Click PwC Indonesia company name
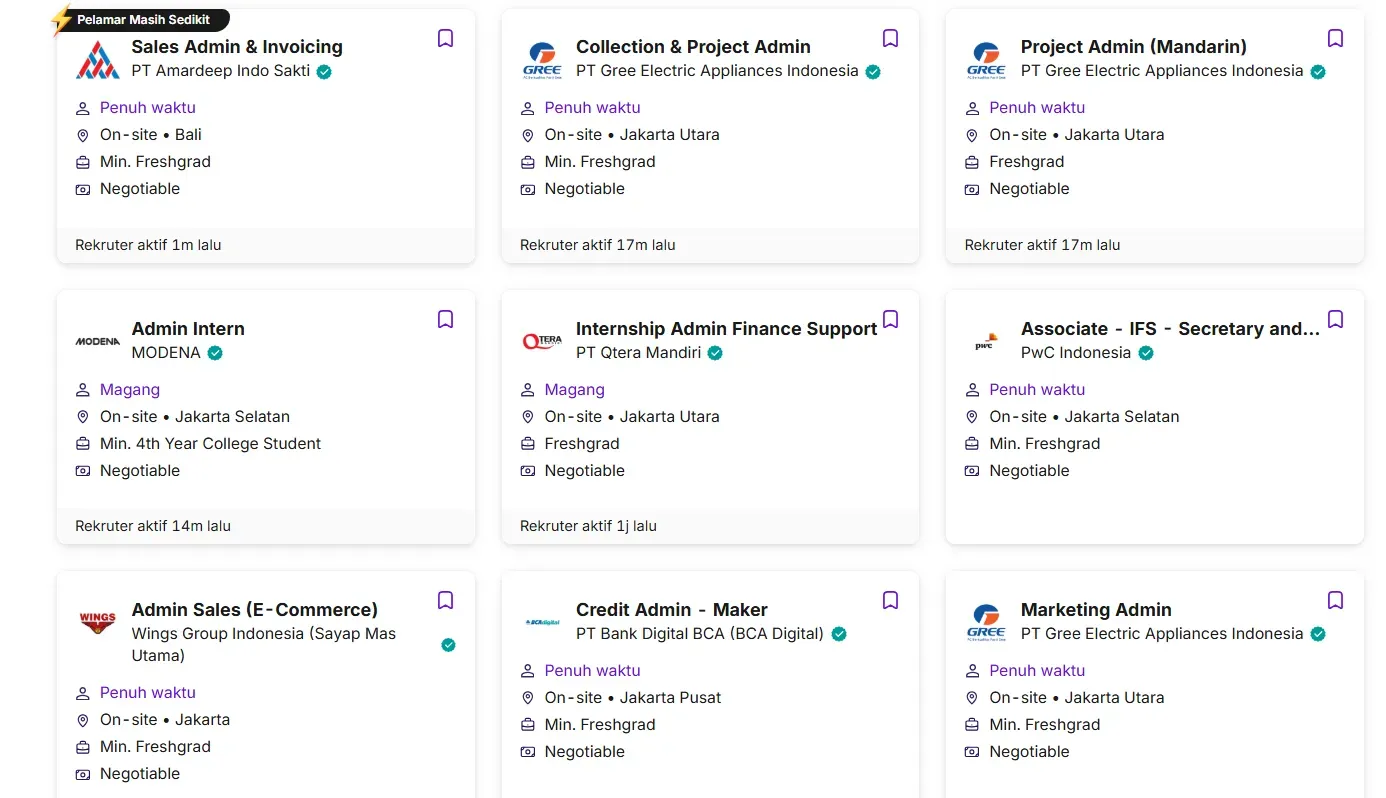The height and width of the screenshot is (798, 1386). click(1075, 353)
